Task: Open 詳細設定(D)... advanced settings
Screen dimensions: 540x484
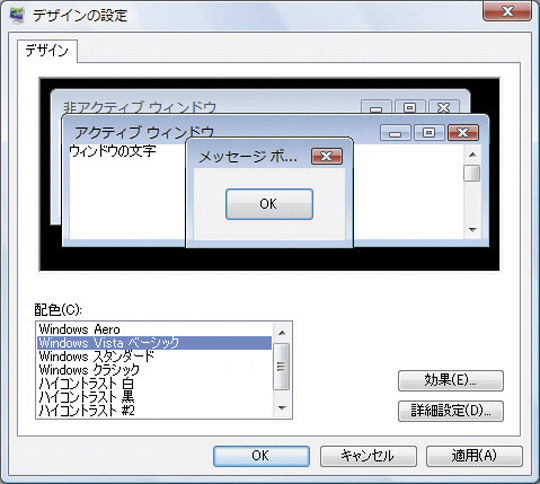Action: [x=450, y=411]
